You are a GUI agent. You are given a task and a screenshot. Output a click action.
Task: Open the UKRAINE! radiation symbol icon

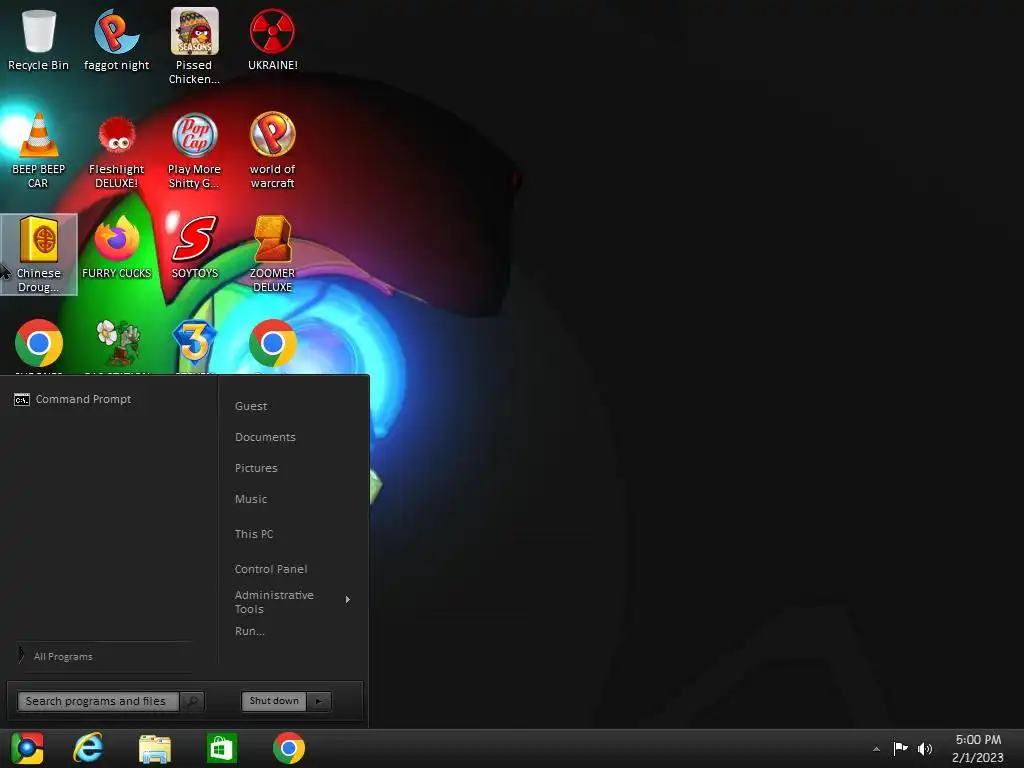272,40
